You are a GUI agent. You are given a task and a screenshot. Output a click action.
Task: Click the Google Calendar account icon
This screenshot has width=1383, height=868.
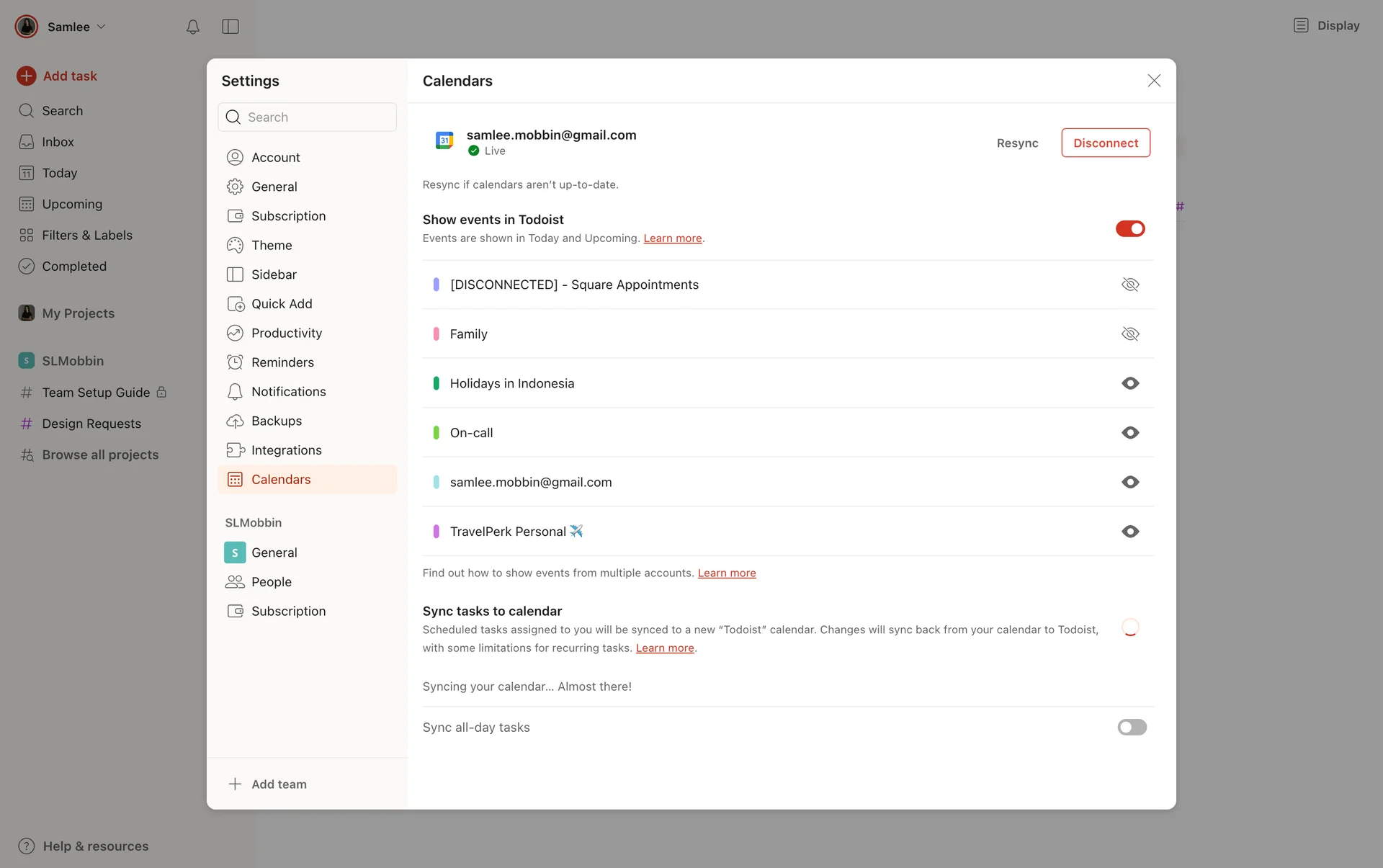(444, 140)
